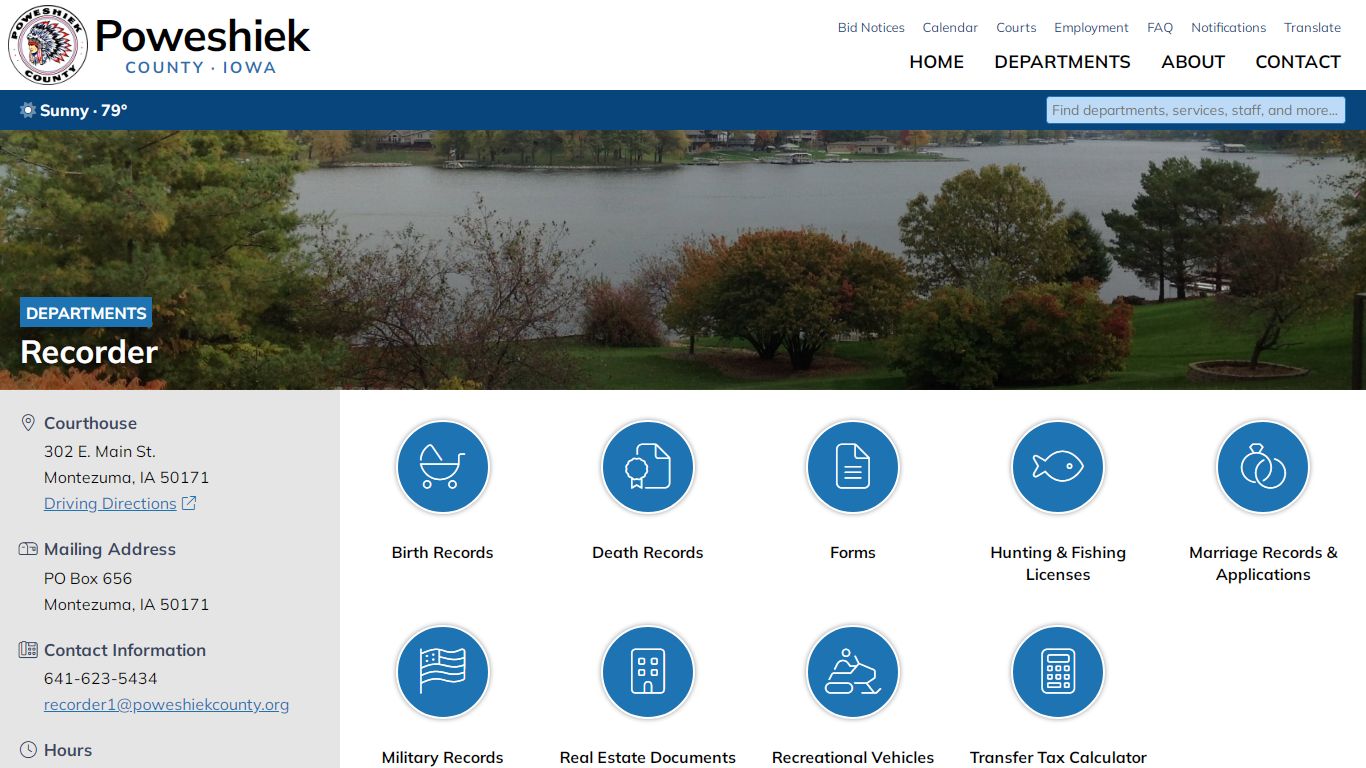Click the address 302 E. Main St.

tap(100, 451)
